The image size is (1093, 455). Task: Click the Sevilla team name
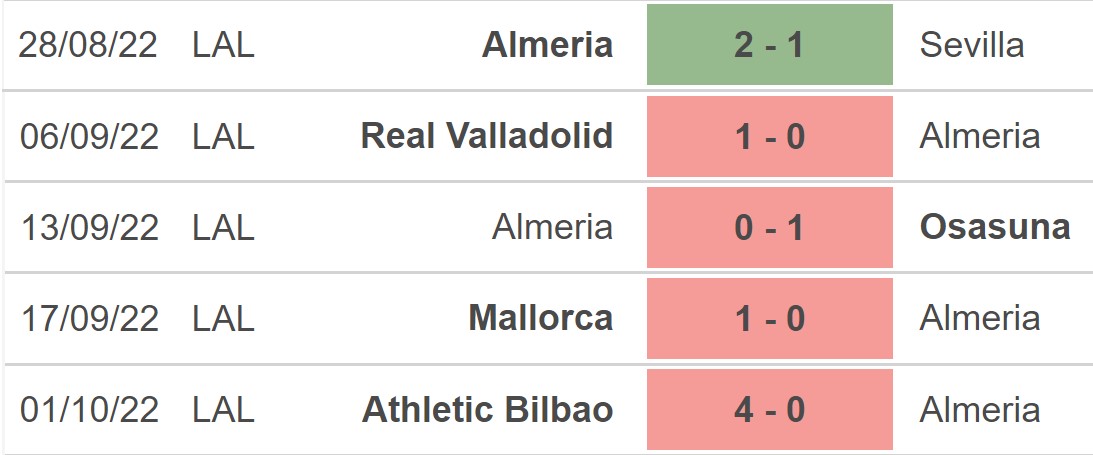pyautogui.click(x=971, y=45)
